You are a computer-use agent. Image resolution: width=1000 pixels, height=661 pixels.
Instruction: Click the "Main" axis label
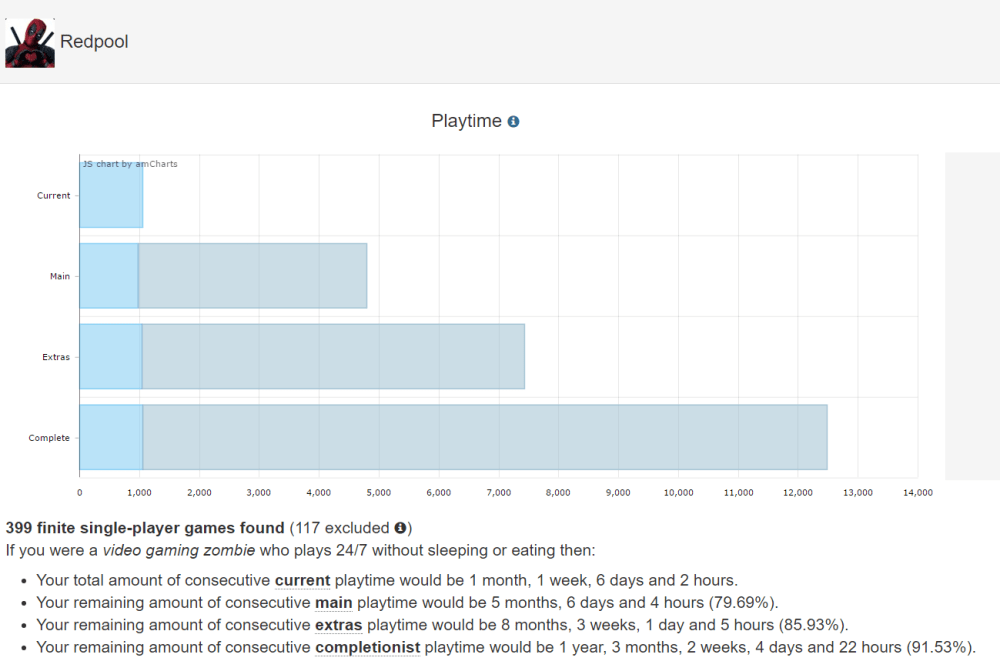(61, 276)
